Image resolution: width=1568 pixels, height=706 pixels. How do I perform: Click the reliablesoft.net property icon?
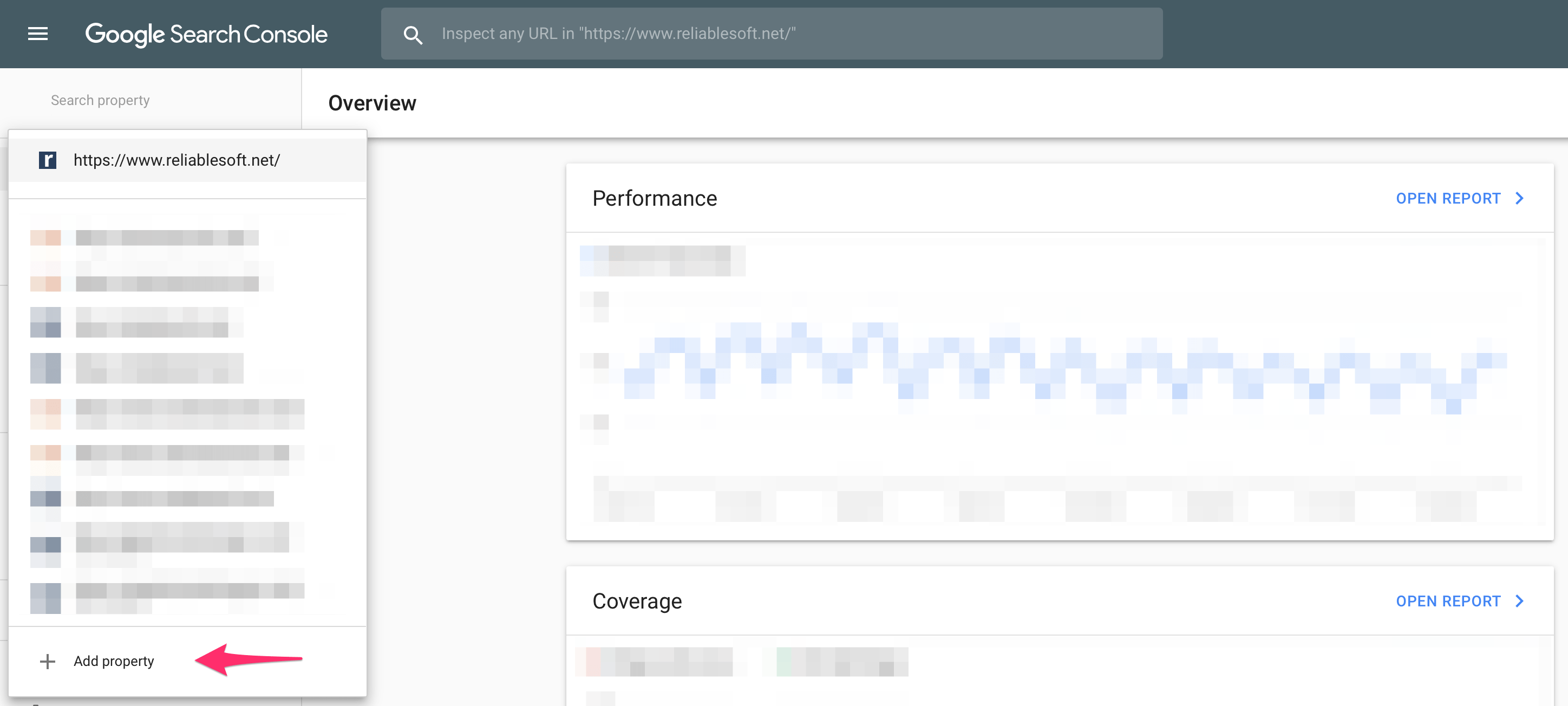[46, 159]
